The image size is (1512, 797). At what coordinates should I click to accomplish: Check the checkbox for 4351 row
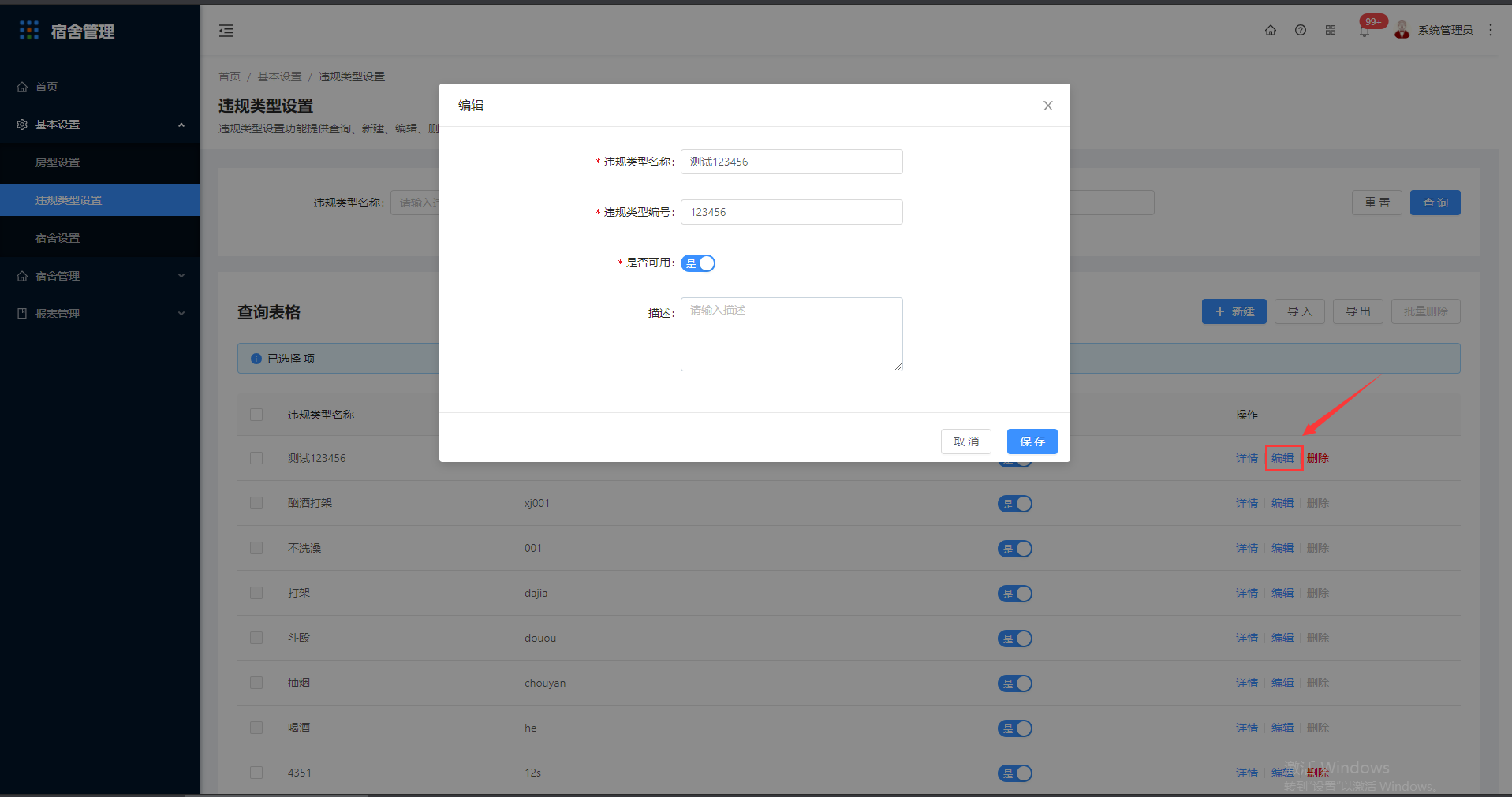[256, 773]
